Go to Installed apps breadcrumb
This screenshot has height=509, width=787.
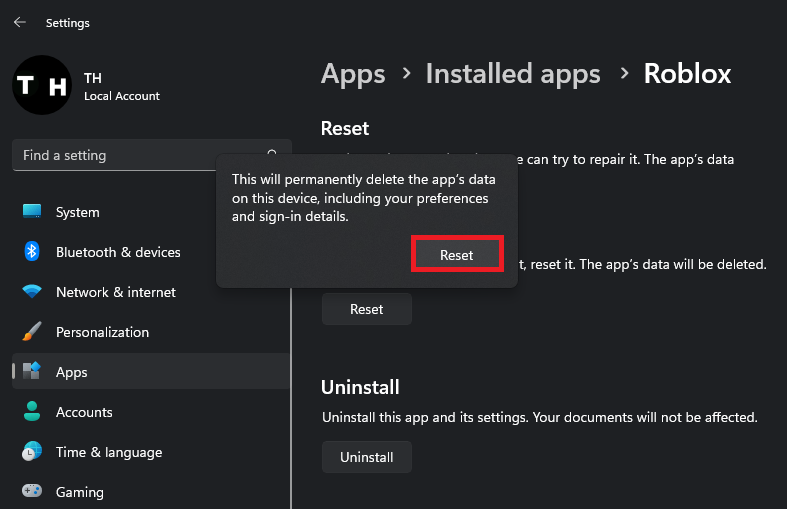513,73
